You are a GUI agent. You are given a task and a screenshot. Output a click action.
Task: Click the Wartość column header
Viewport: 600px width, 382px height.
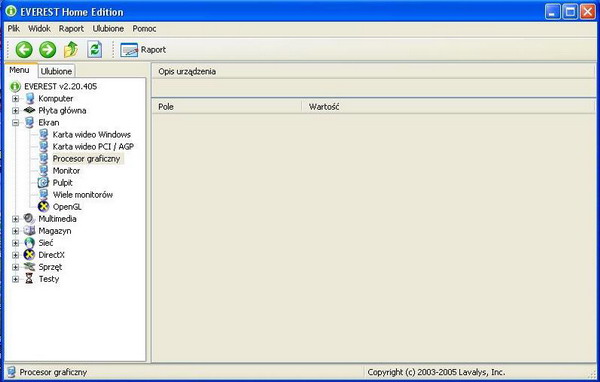coord(448,107)
